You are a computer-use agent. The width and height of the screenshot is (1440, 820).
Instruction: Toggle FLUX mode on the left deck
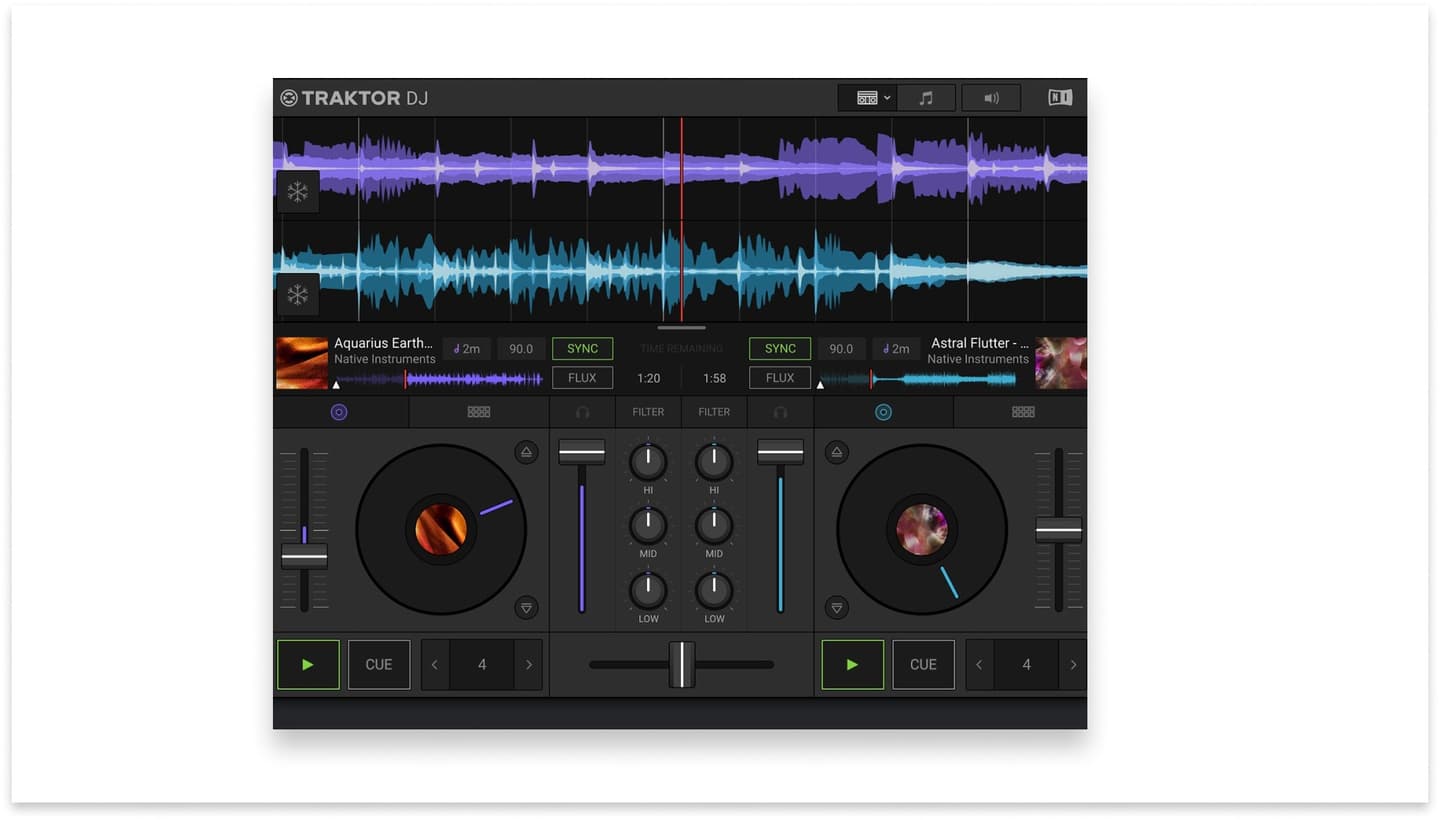tap(582, 377)
